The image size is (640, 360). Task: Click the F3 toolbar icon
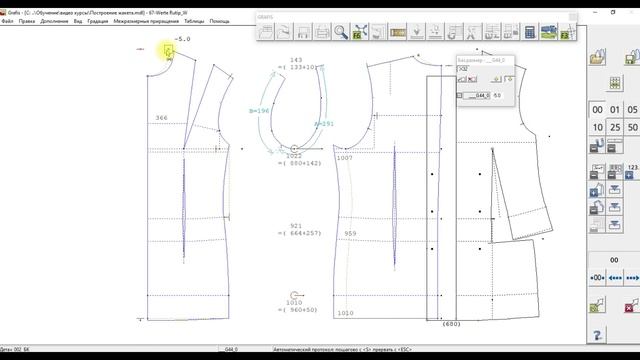tap(567, 31)
